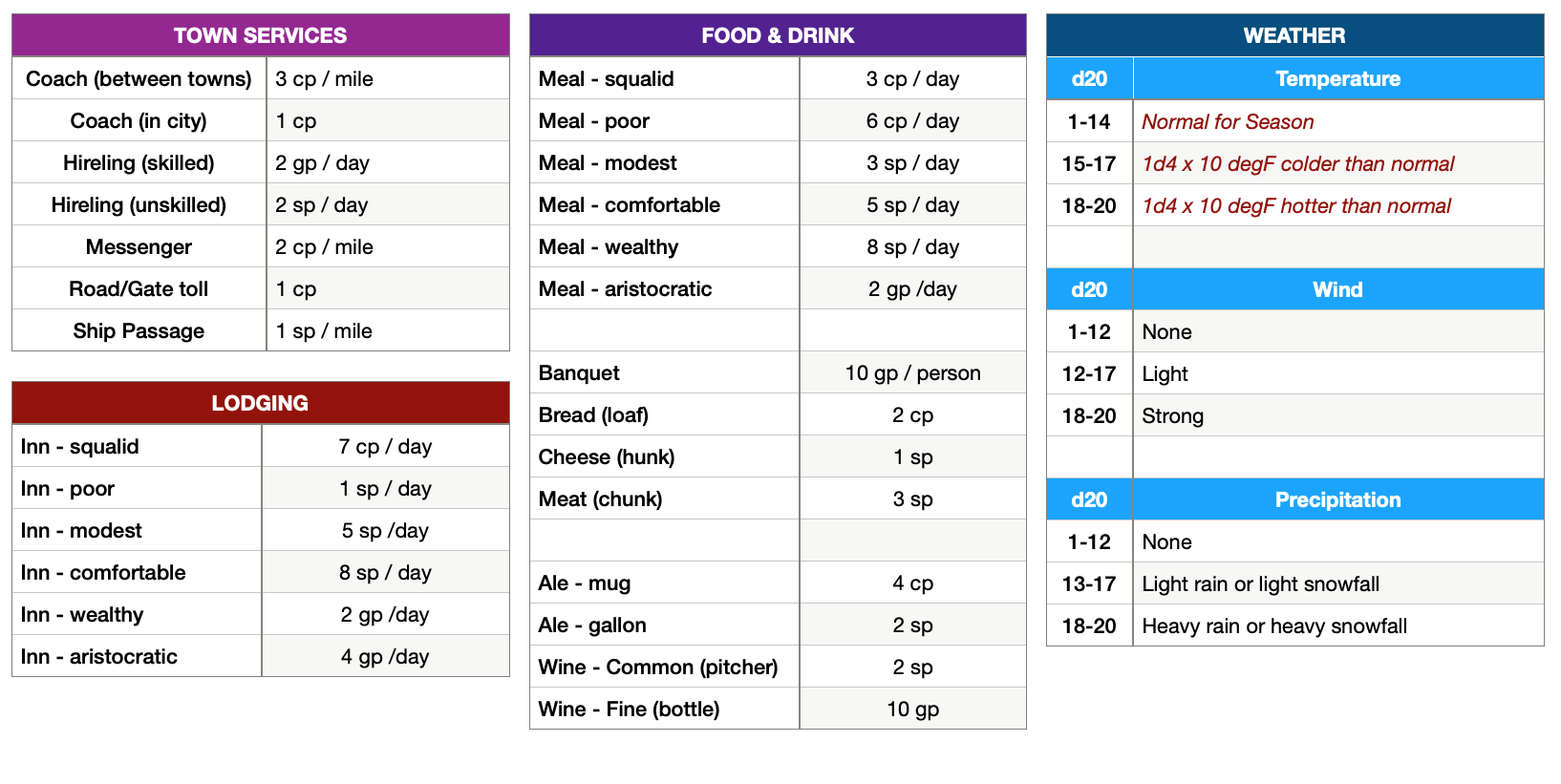Select the Ship Passage row label

pos(139,331)
